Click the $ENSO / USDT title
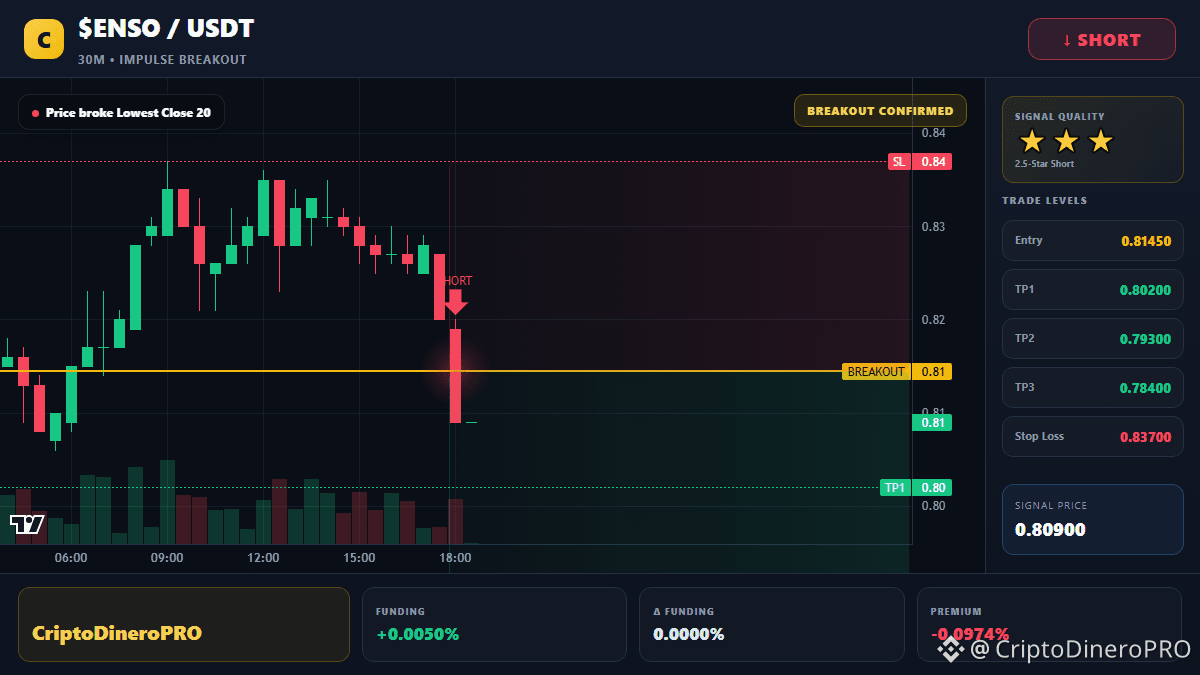This screenshot has width=1200, height=675. [166, 29]
